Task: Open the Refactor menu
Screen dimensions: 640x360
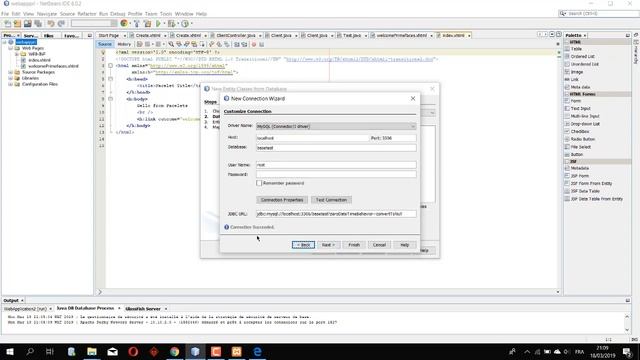Action: tap(87, 14)
